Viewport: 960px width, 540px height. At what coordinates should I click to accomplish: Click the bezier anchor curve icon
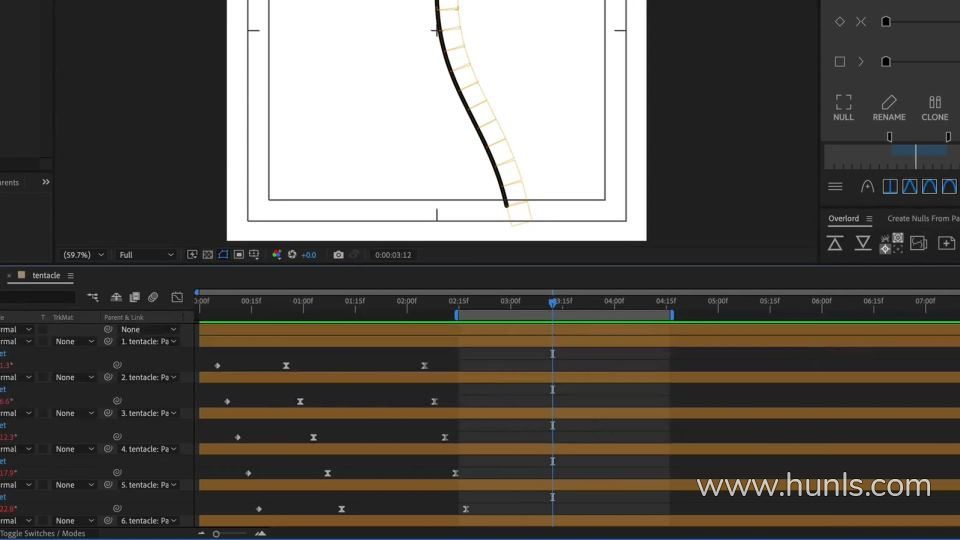tap(867, 186)
